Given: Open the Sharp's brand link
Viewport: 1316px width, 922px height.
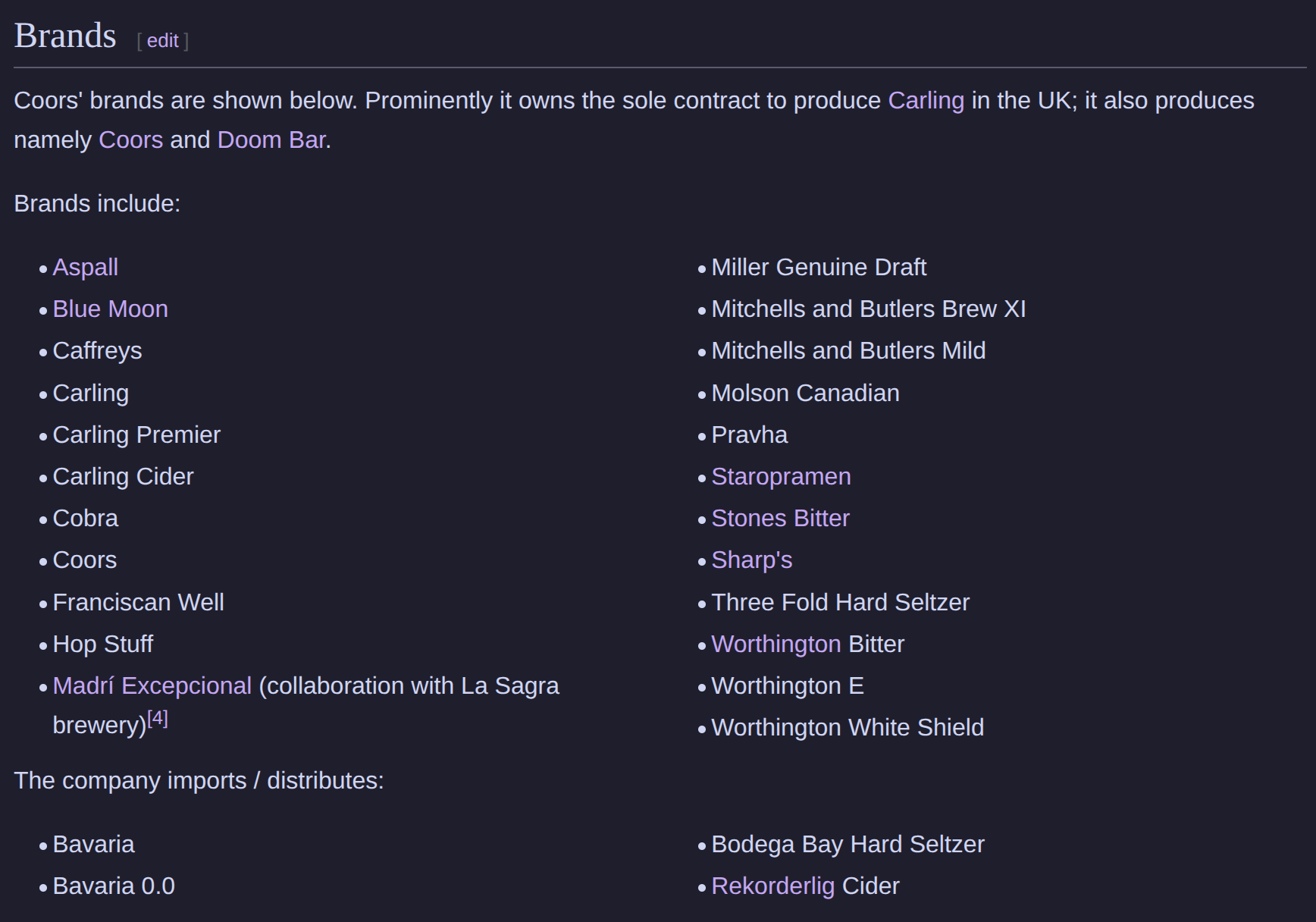Looking at the screenshot, I should [751, 560].
